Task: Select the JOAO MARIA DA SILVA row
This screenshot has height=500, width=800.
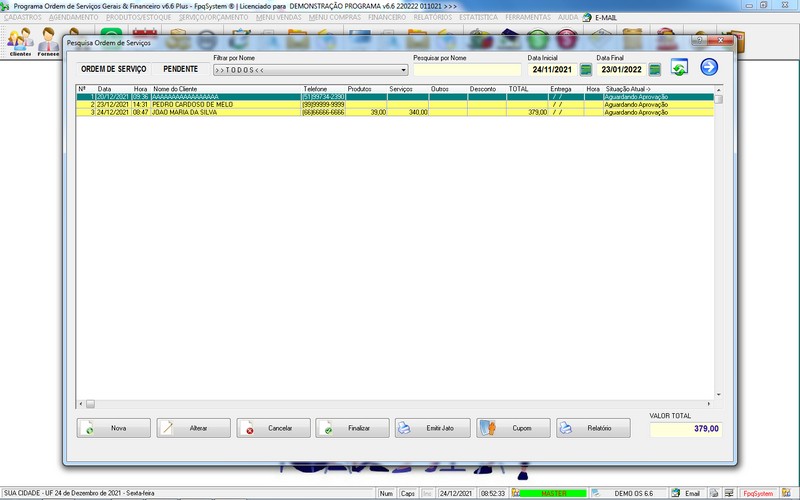Action: click(395, 112)
